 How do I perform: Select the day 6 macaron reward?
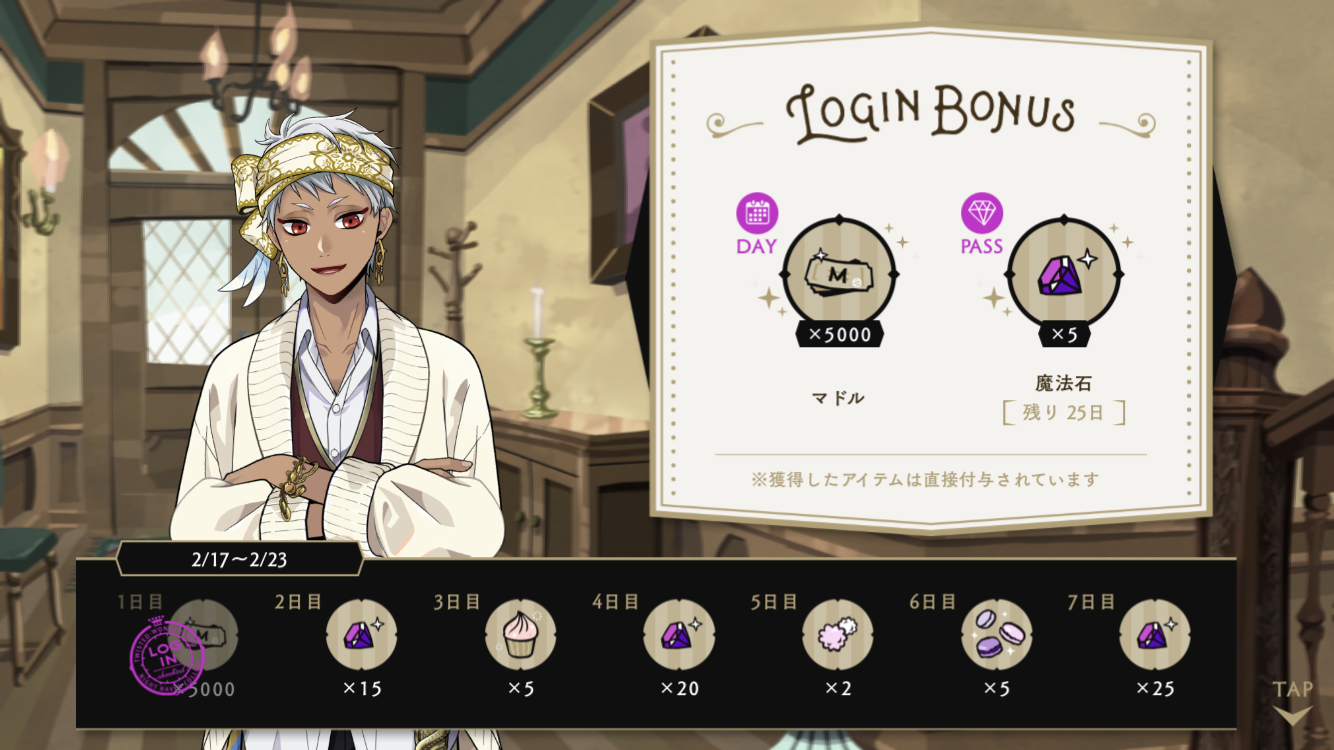pos(996,634)
